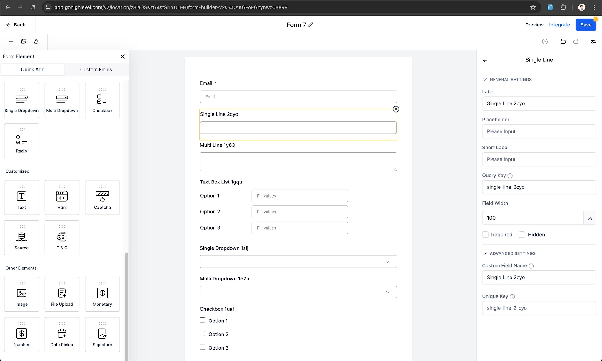The width and height of the screenshot is (602, 361).
Task: Add an Image element
Action: (x=22, y=294)
